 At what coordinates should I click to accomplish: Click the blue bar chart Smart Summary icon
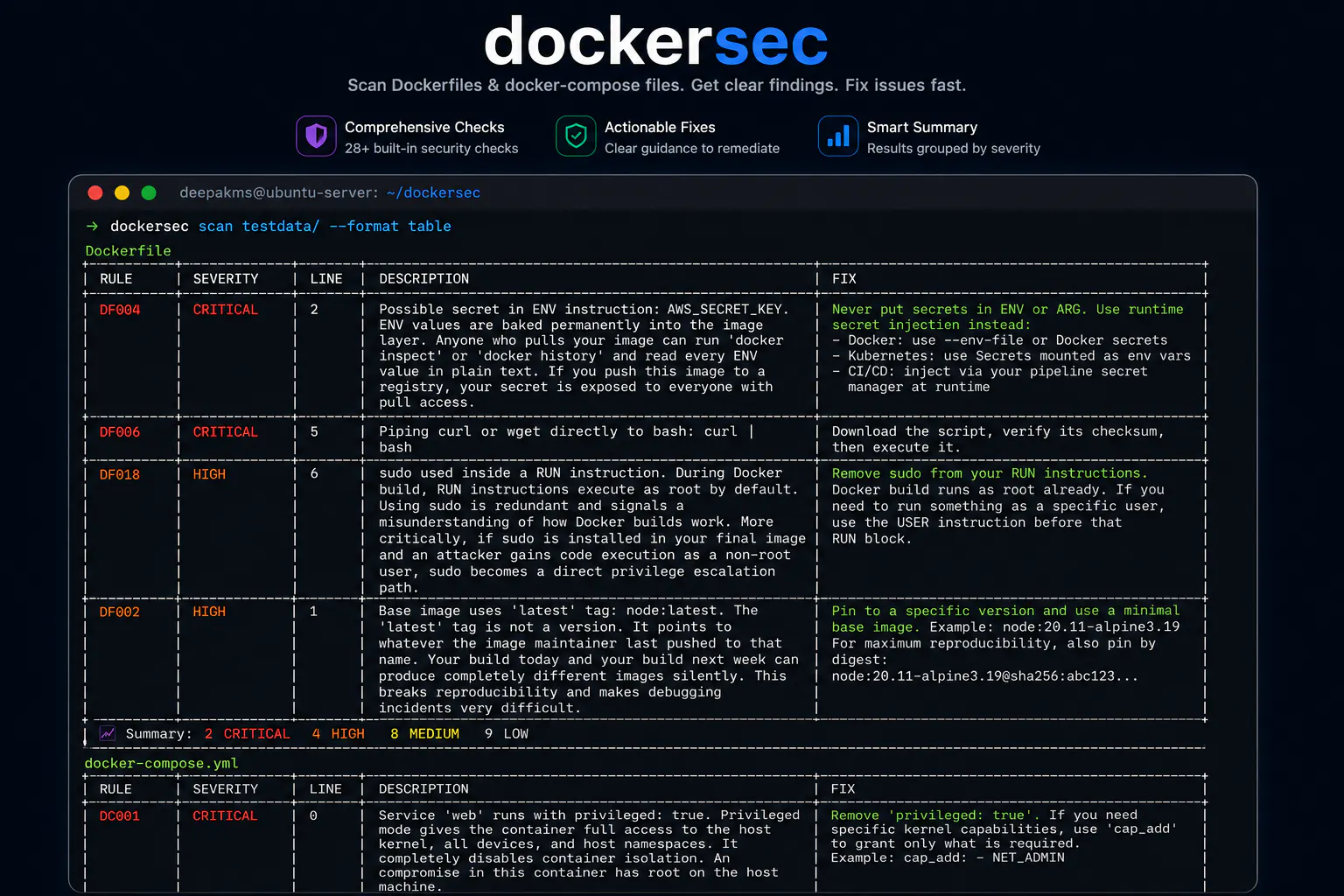click(838, 136)
